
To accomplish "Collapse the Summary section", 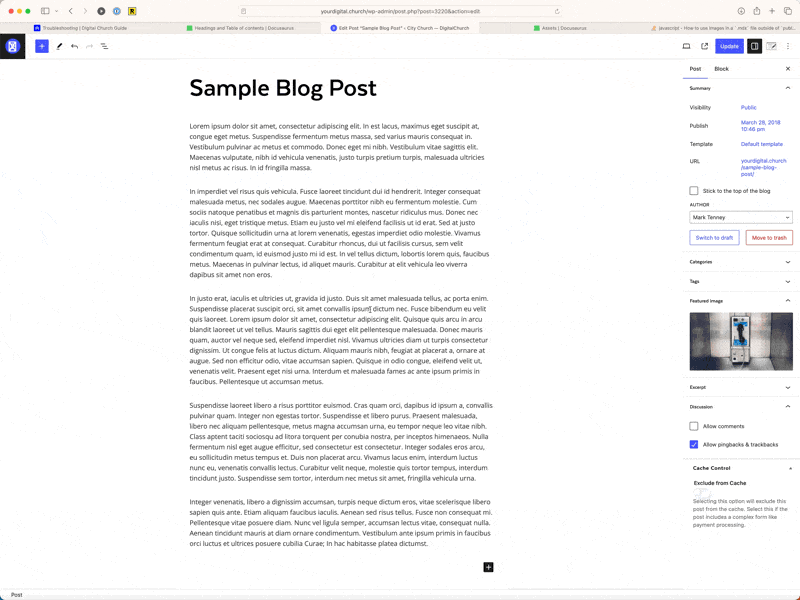I will coord(788,88).
